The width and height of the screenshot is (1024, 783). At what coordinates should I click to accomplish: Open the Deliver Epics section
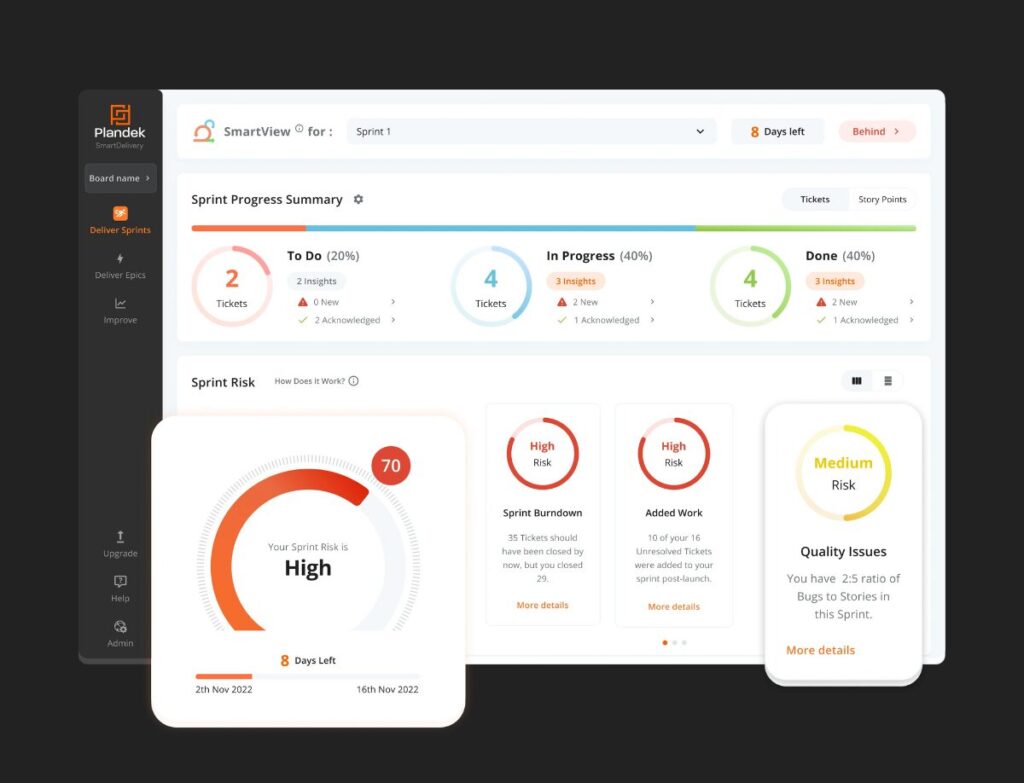point(120,266)
